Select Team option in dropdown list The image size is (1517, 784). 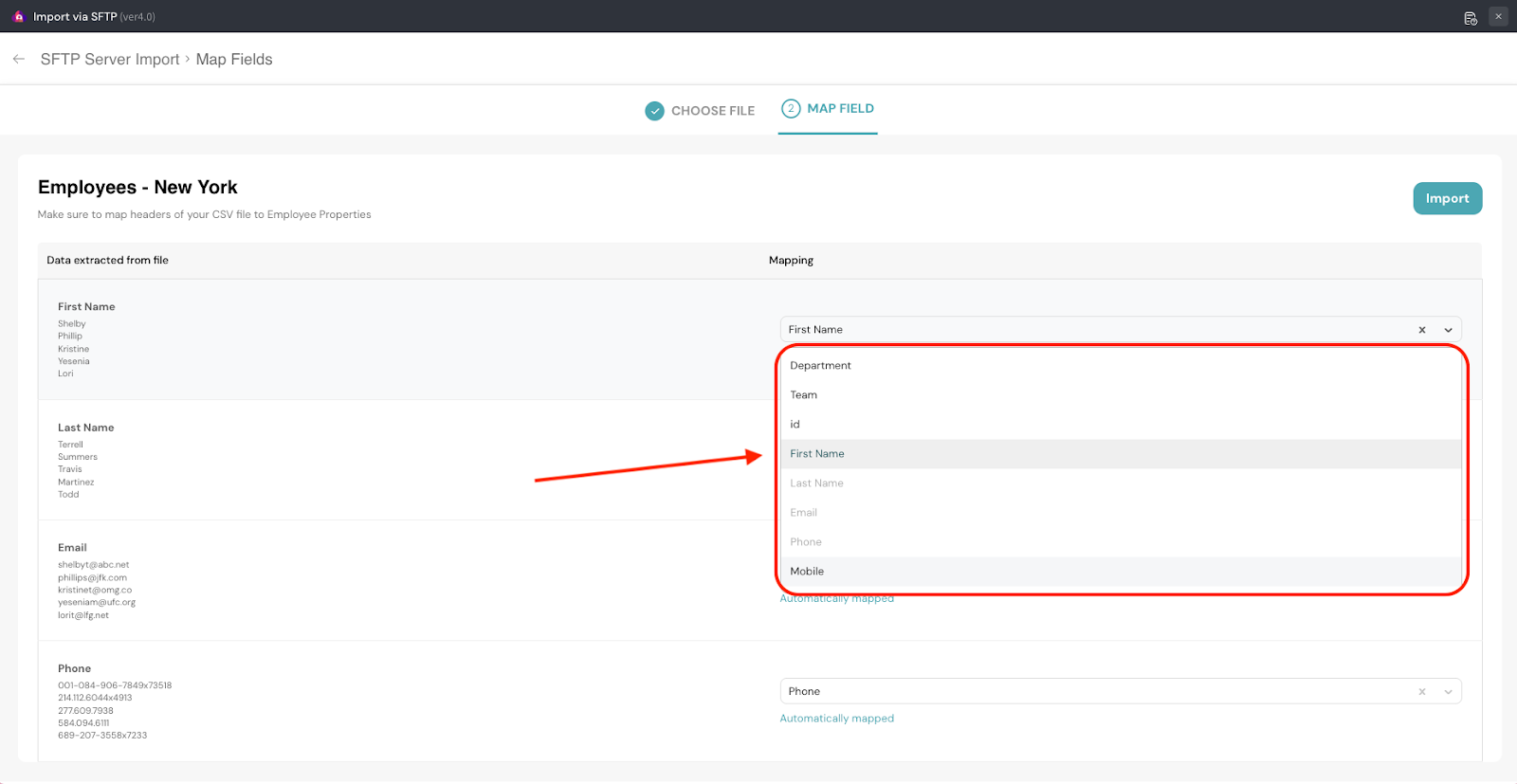(803, 395)
